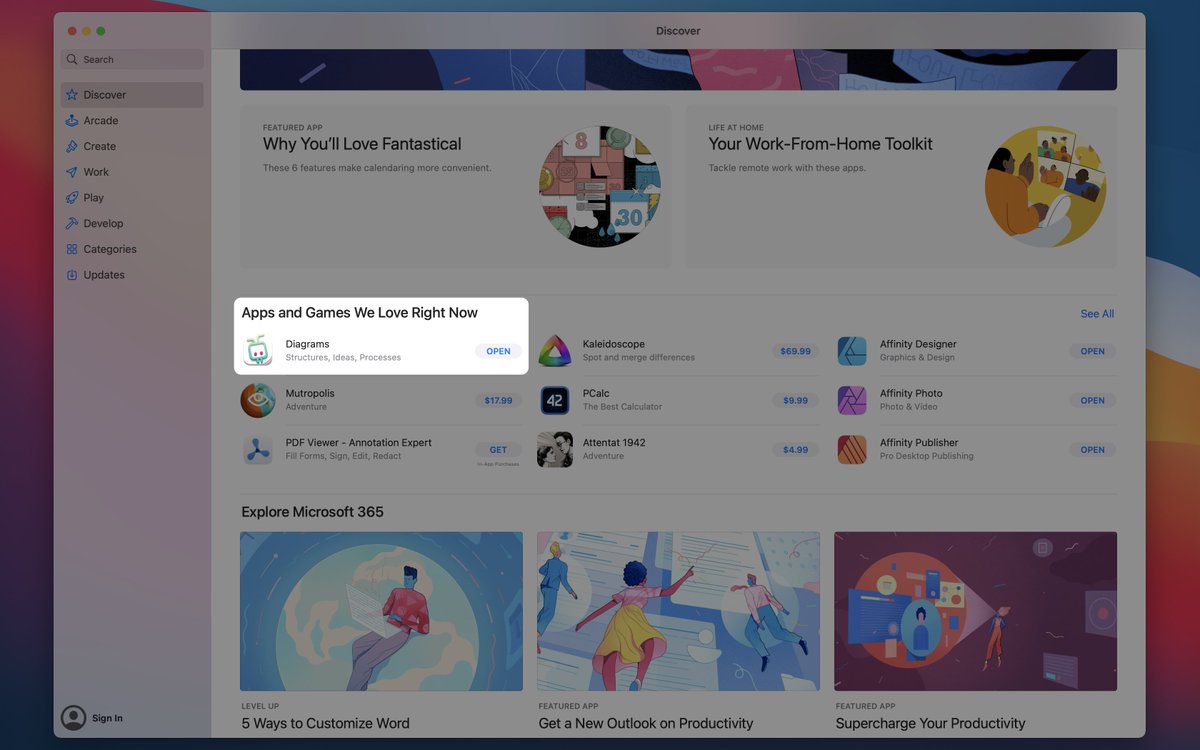The width and height of the screenshot is (1200, 750).
Task: Click the PDF Viewer app icon
Action: coord(258,449)
